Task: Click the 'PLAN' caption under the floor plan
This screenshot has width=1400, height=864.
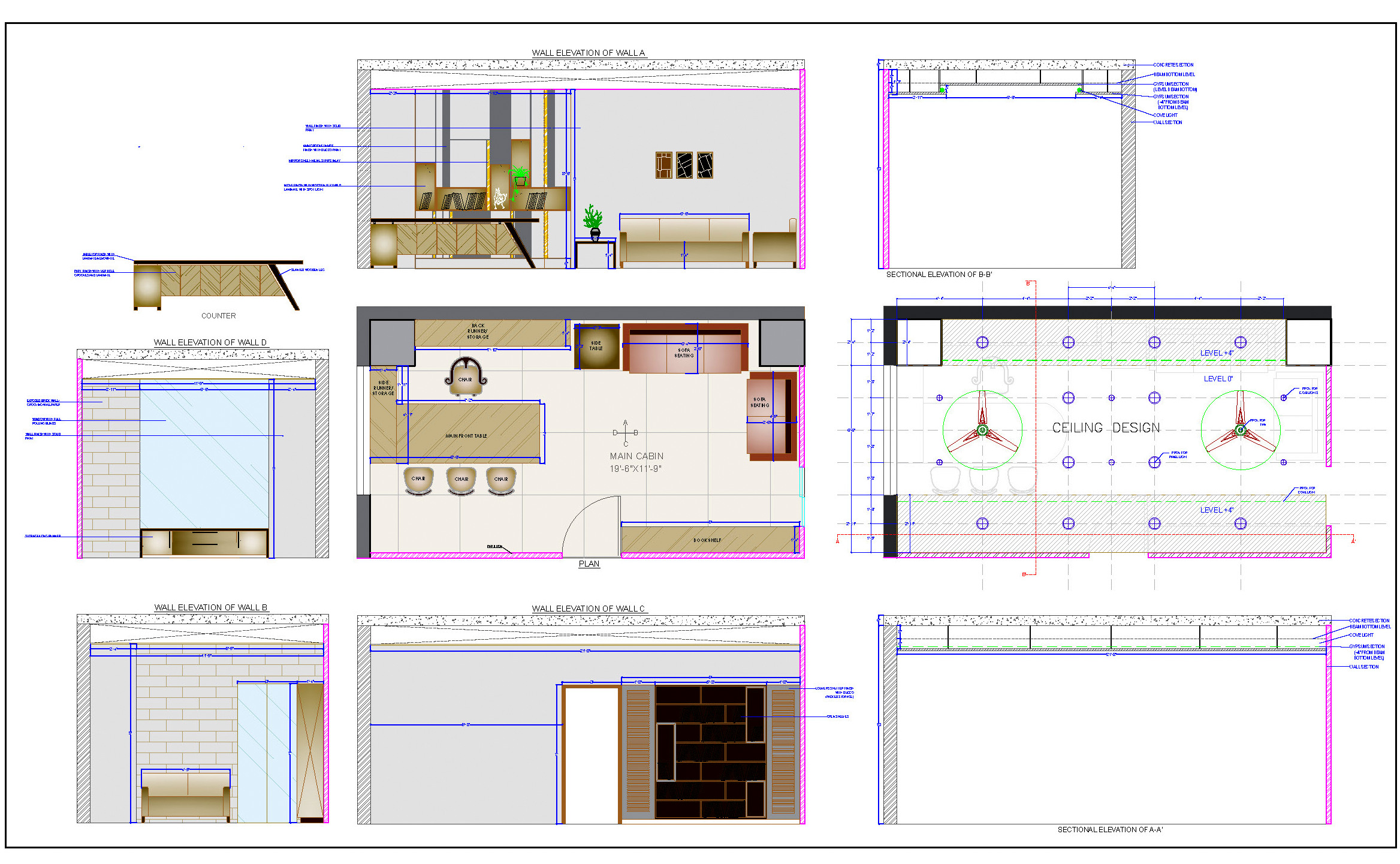Action: [x=589, y=564]
